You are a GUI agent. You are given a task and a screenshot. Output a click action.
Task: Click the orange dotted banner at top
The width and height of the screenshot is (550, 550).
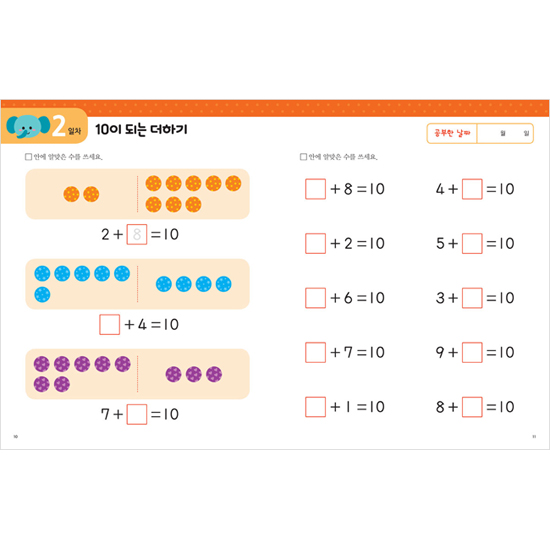pos(275,107)
